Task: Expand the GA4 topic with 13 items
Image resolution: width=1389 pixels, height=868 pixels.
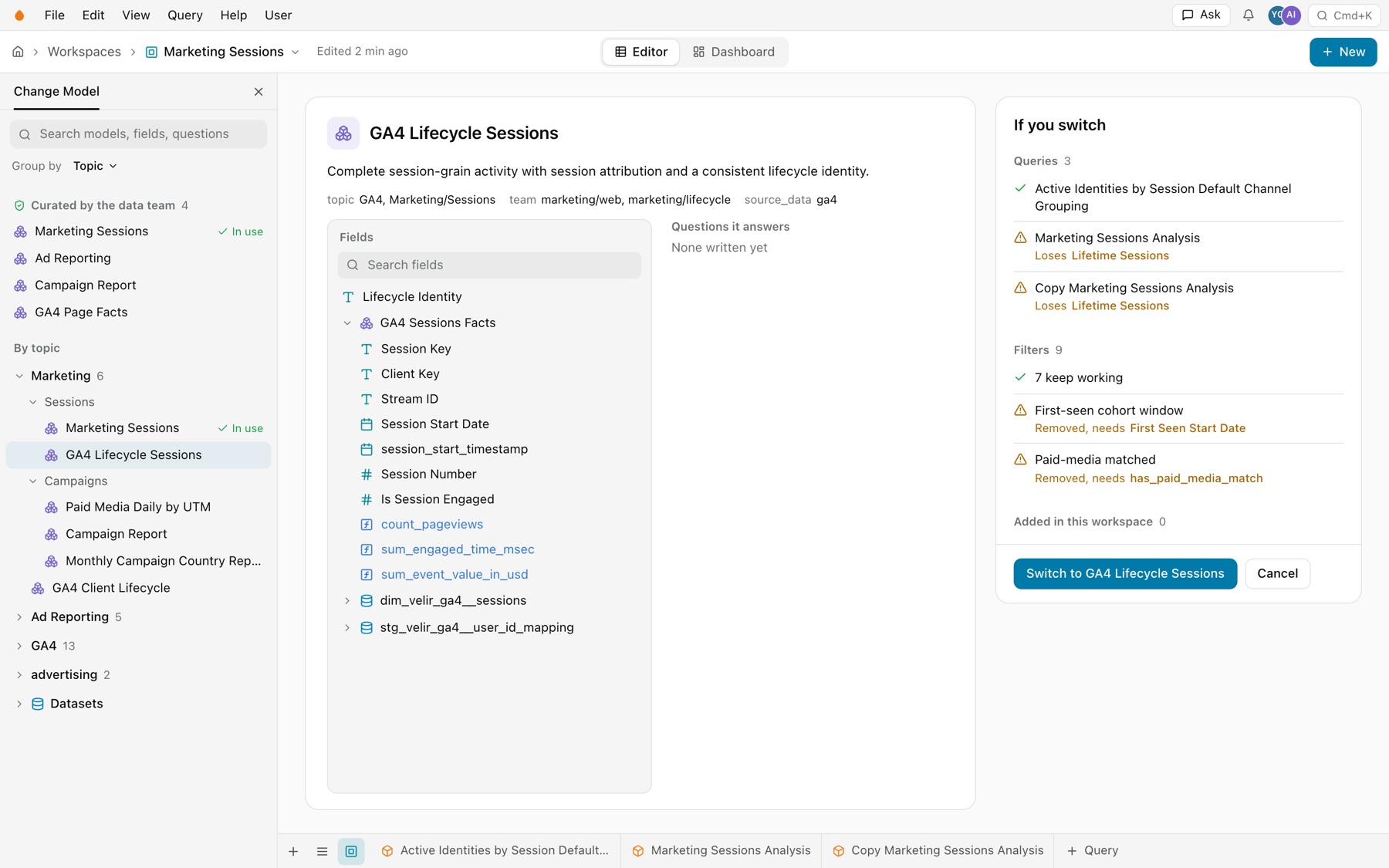Action: [19, 646]
